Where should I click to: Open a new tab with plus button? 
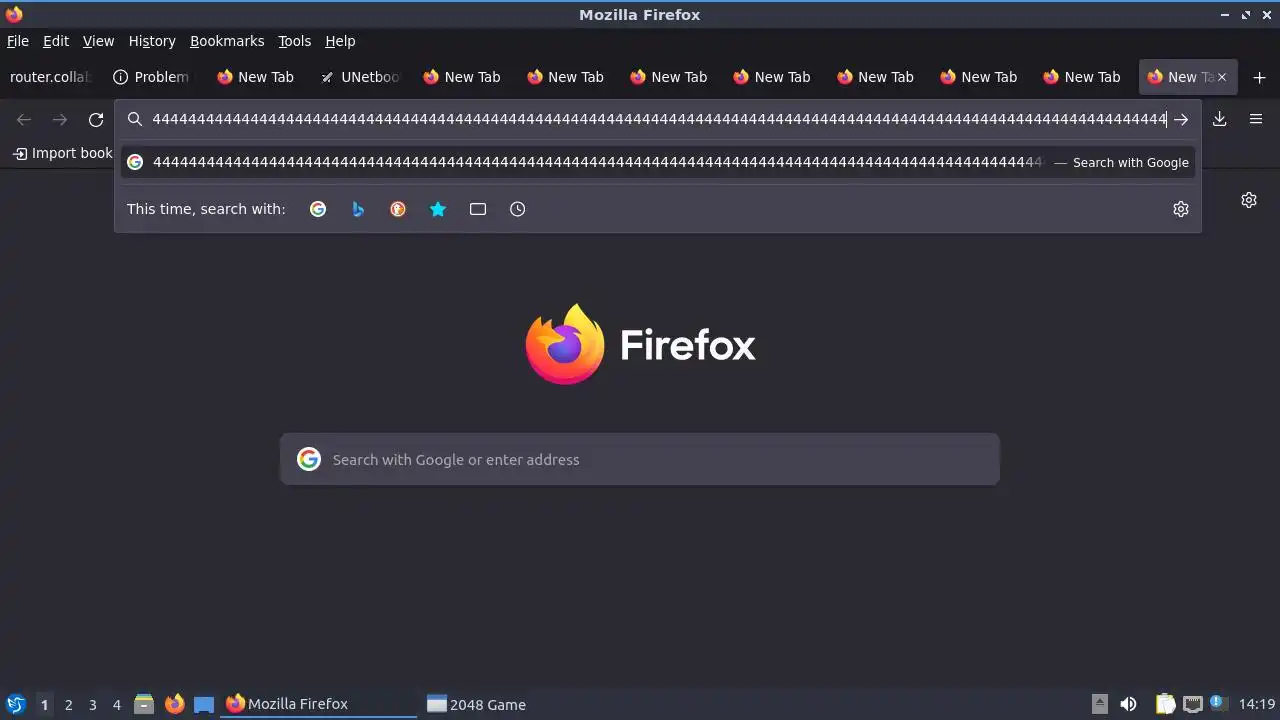(x=1259, y=77)
